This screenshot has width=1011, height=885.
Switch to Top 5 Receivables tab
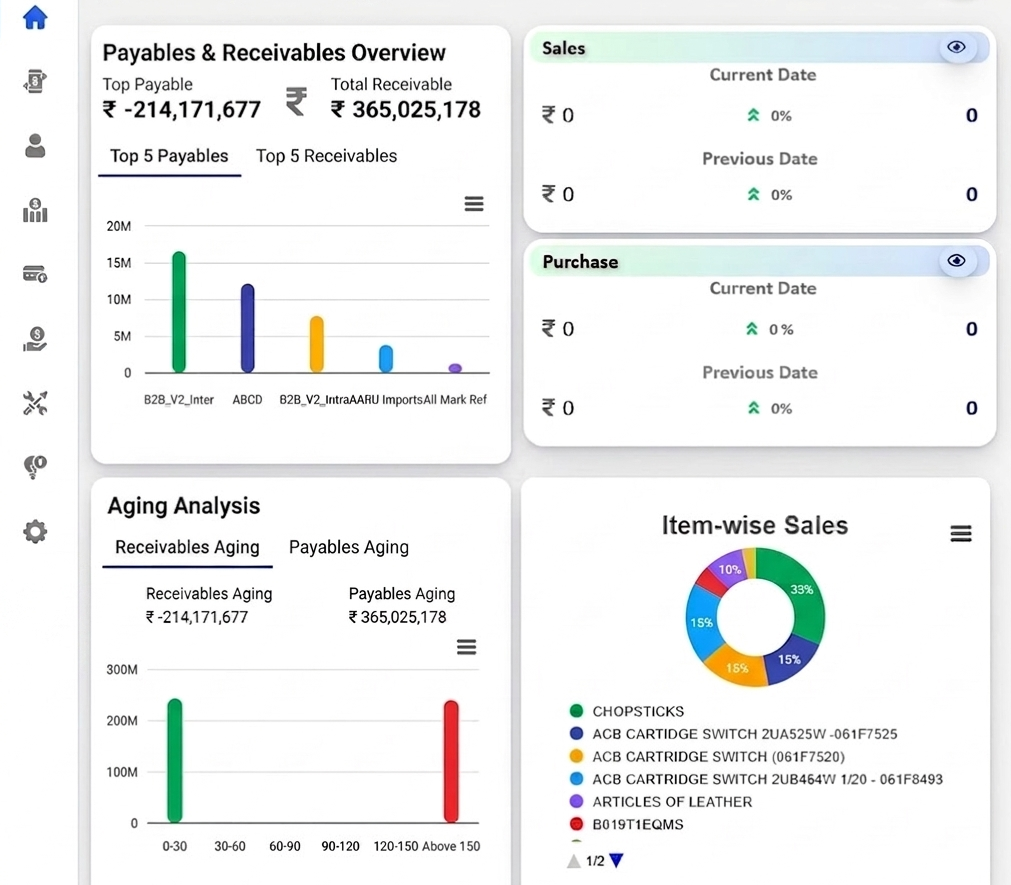click(326, 156)
